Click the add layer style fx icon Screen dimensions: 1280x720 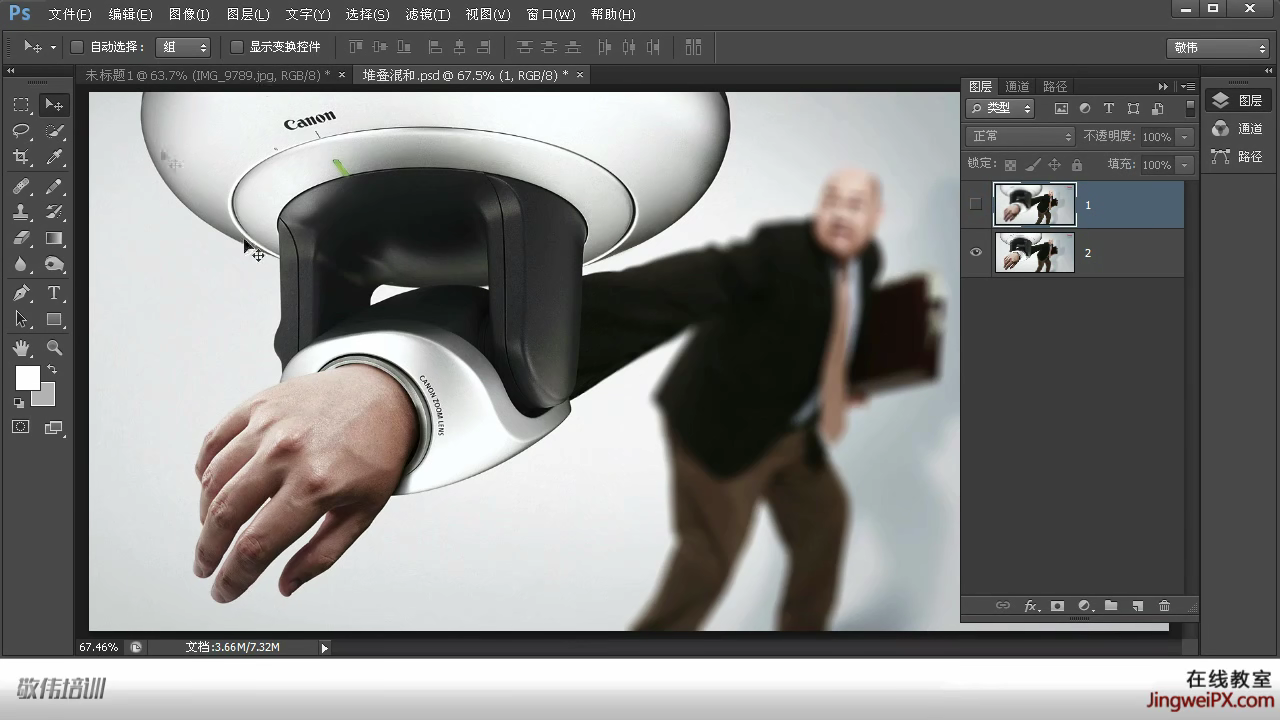[1031, 606]
